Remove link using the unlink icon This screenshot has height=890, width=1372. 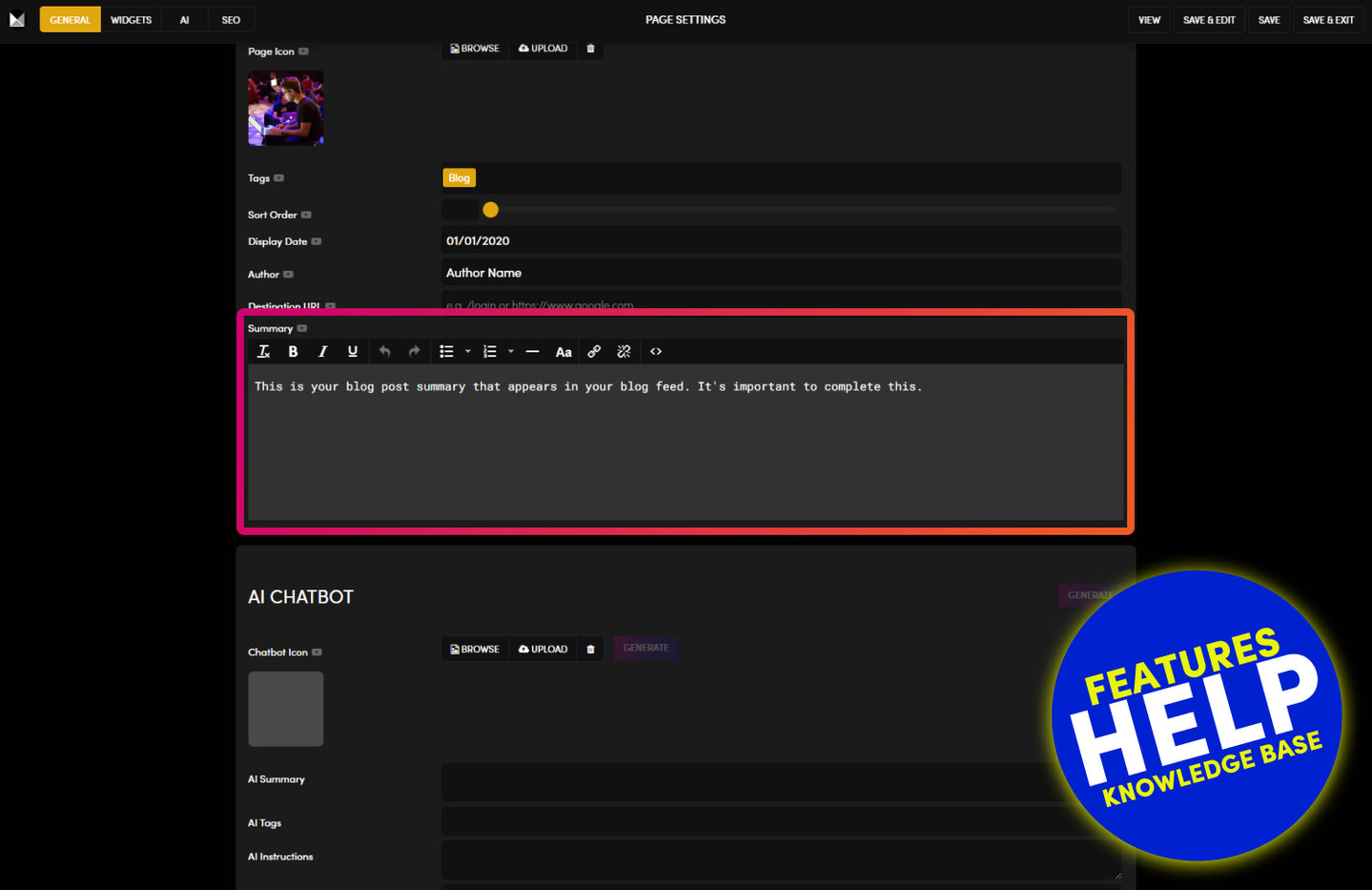tap(624, 352)
